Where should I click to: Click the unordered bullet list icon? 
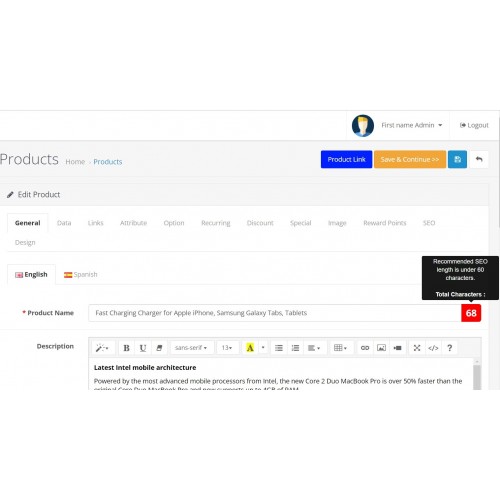(279, 348)
